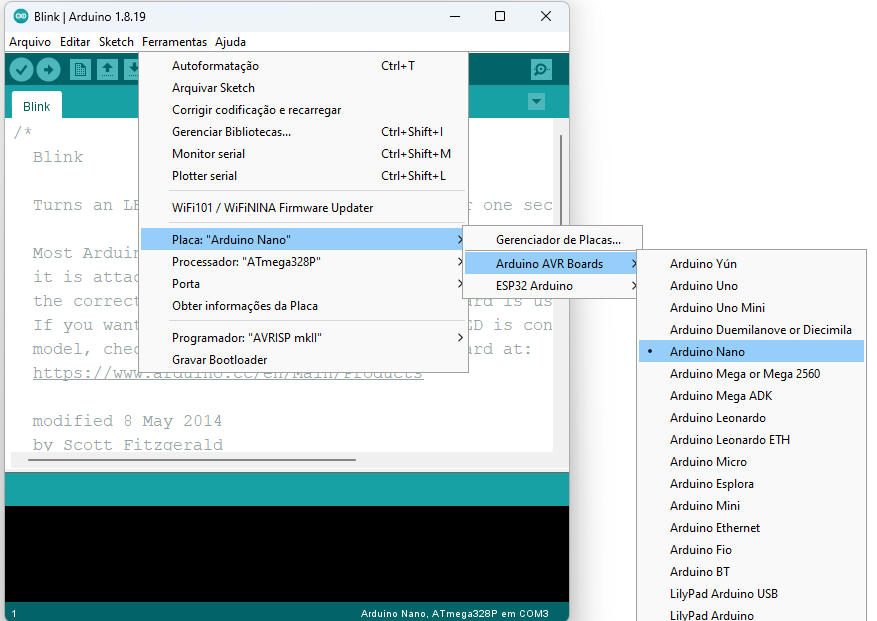Open Gerenciar Bibliotecas...

point(304,132)
